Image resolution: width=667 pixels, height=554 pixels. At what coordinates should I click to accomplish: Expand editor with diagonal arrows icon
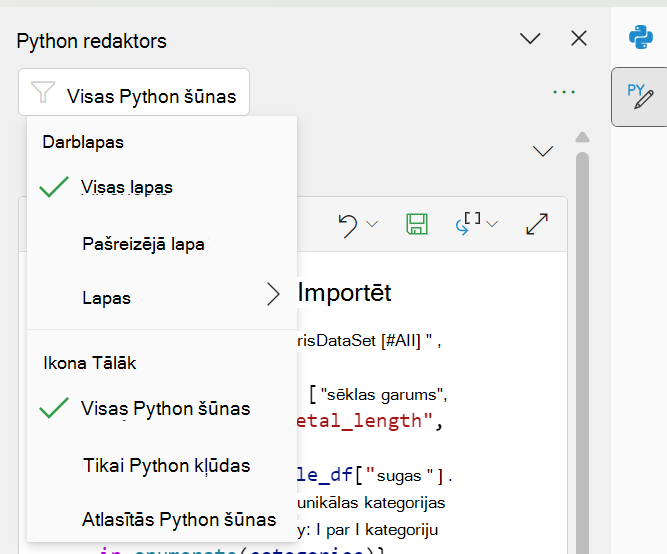(x=537, y=224)
